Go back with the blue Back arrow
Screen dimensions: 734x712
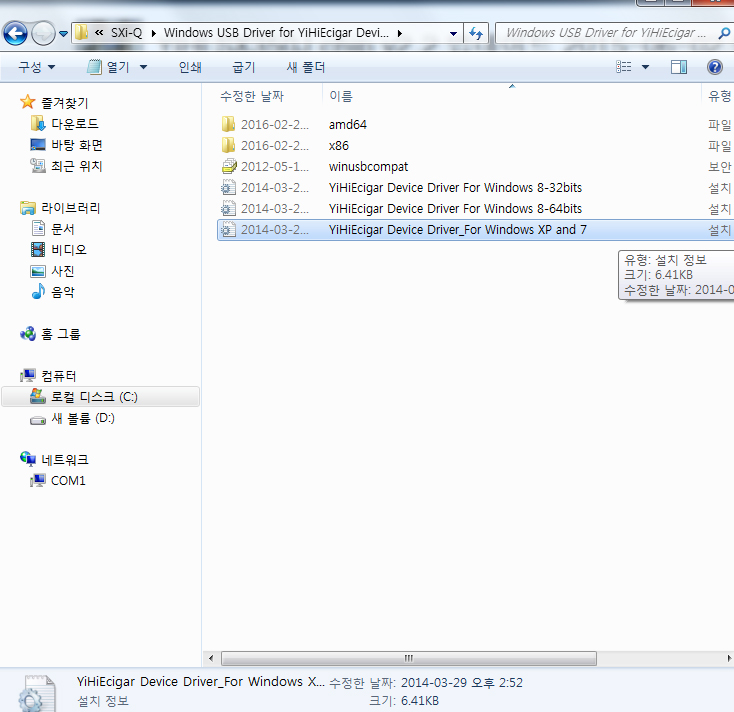15,33
